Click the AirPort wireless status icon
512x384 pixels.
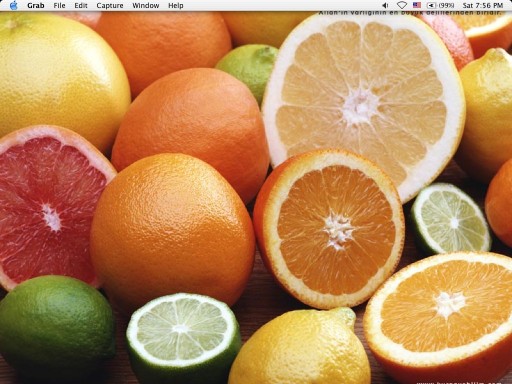402,5
